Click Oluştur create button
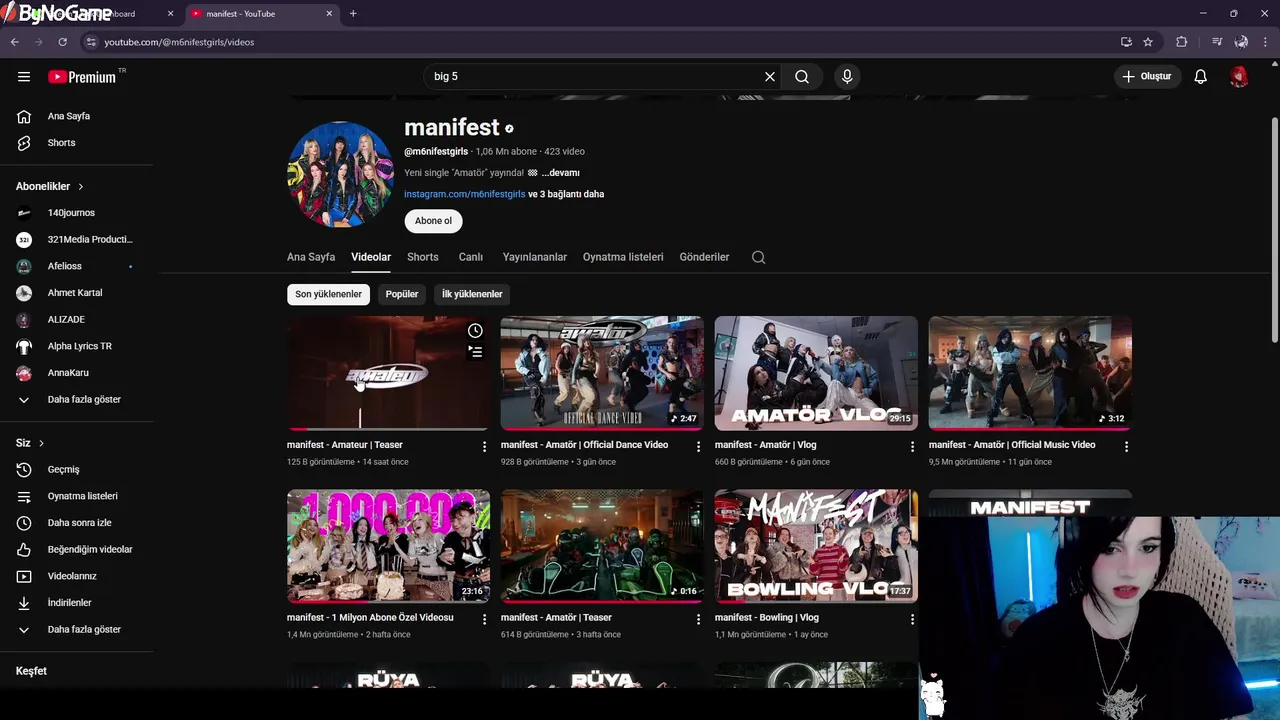Screen dimensions: 1280x720 pos(1147,76)
